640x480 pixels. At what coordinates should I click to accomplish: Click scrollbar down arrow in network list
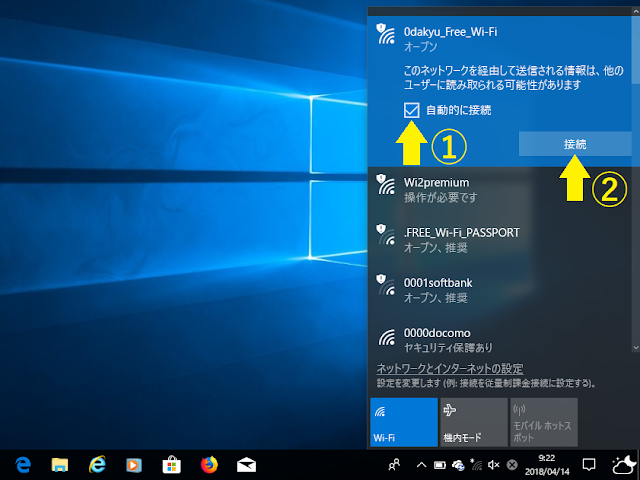[636, 348]
